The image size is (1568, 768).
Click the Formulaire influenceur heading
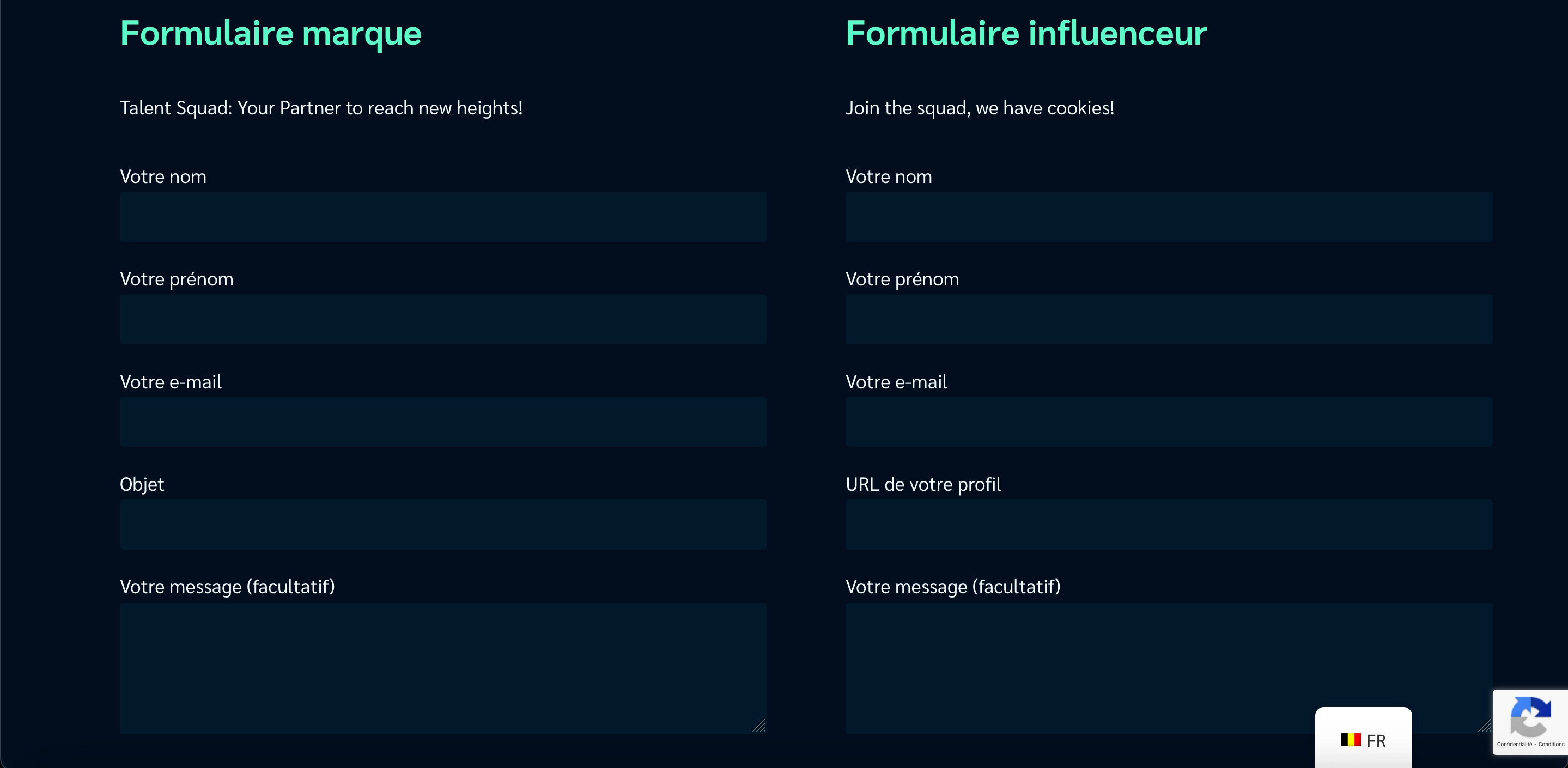(1026, 33)
